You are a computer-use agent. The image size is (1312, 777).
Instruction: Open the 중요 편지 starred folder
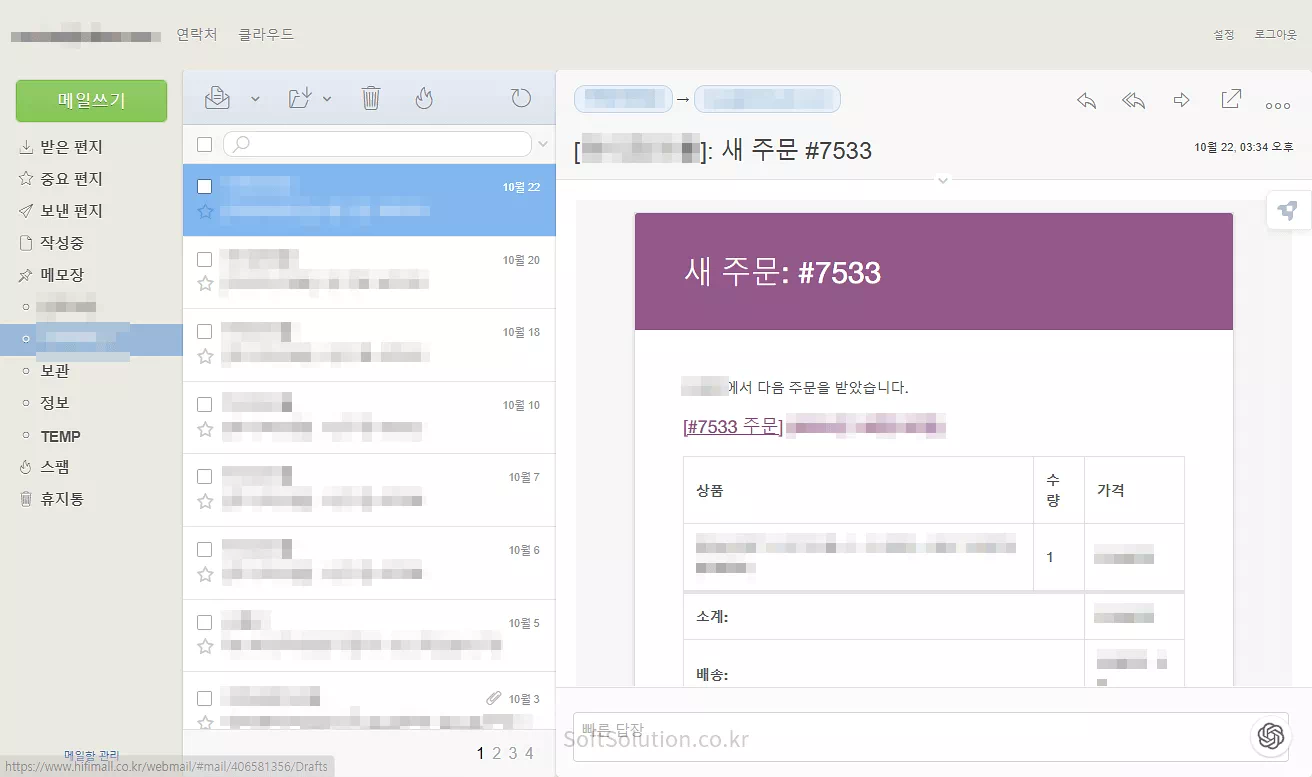coord(71,179)
